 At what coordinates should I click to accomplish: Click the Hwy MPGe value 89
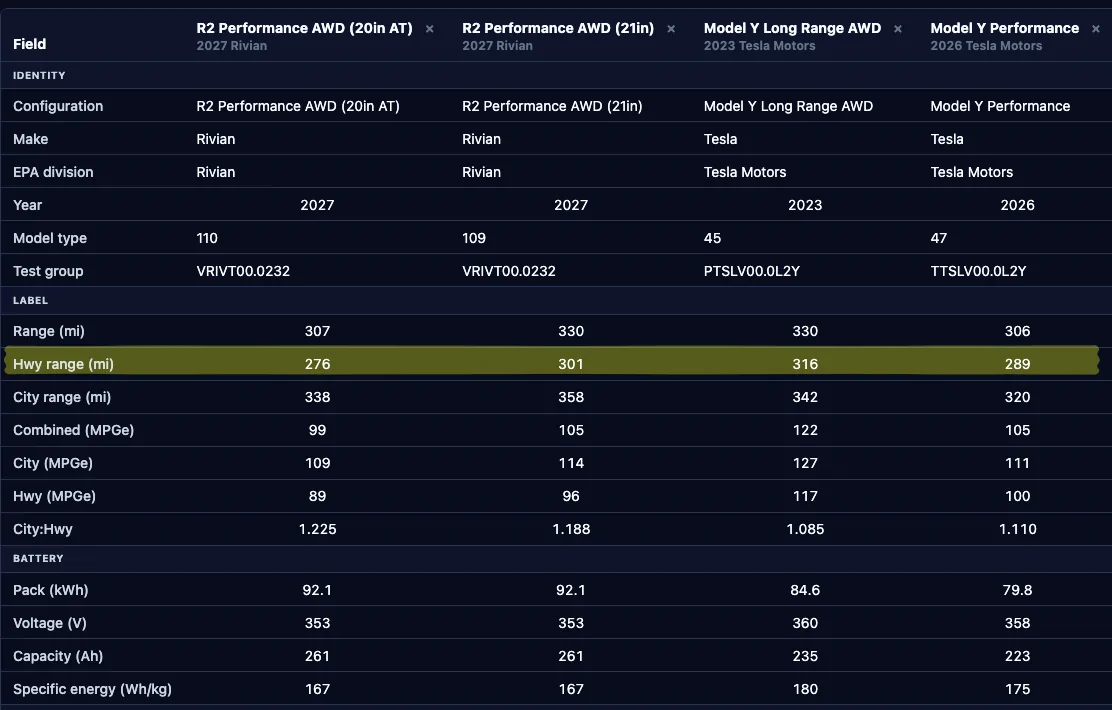(317, 496)
